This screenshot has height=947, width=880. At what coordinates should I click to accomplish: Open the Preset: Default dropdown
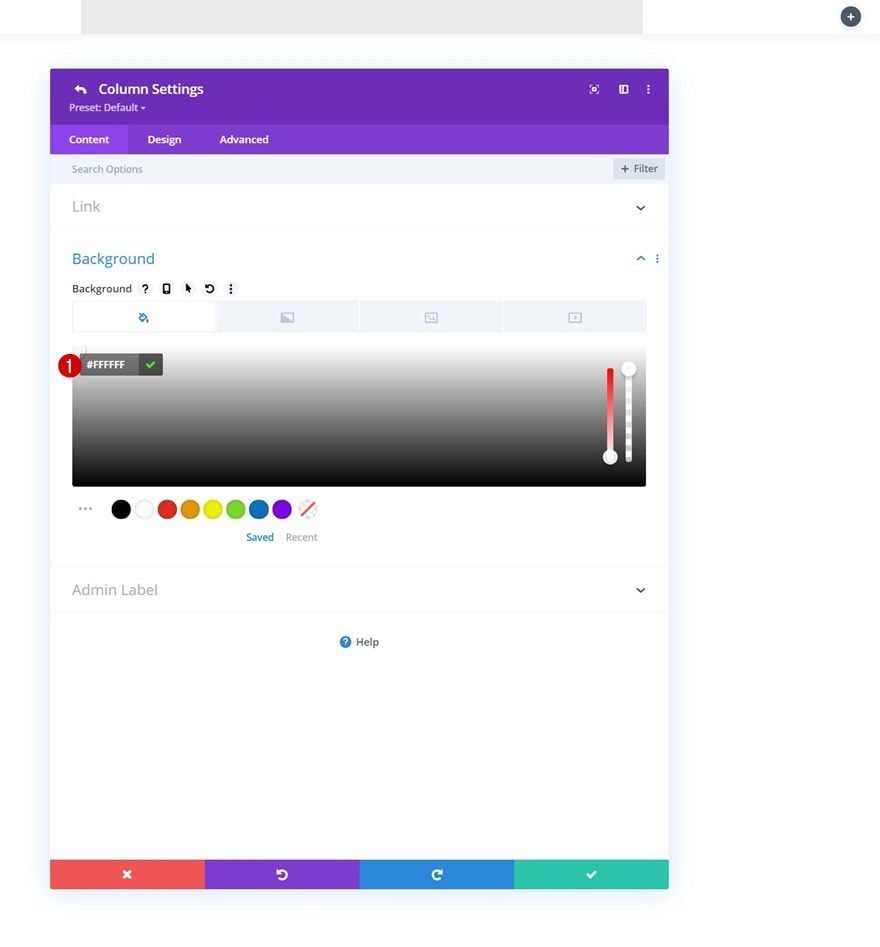pos(107,108)
